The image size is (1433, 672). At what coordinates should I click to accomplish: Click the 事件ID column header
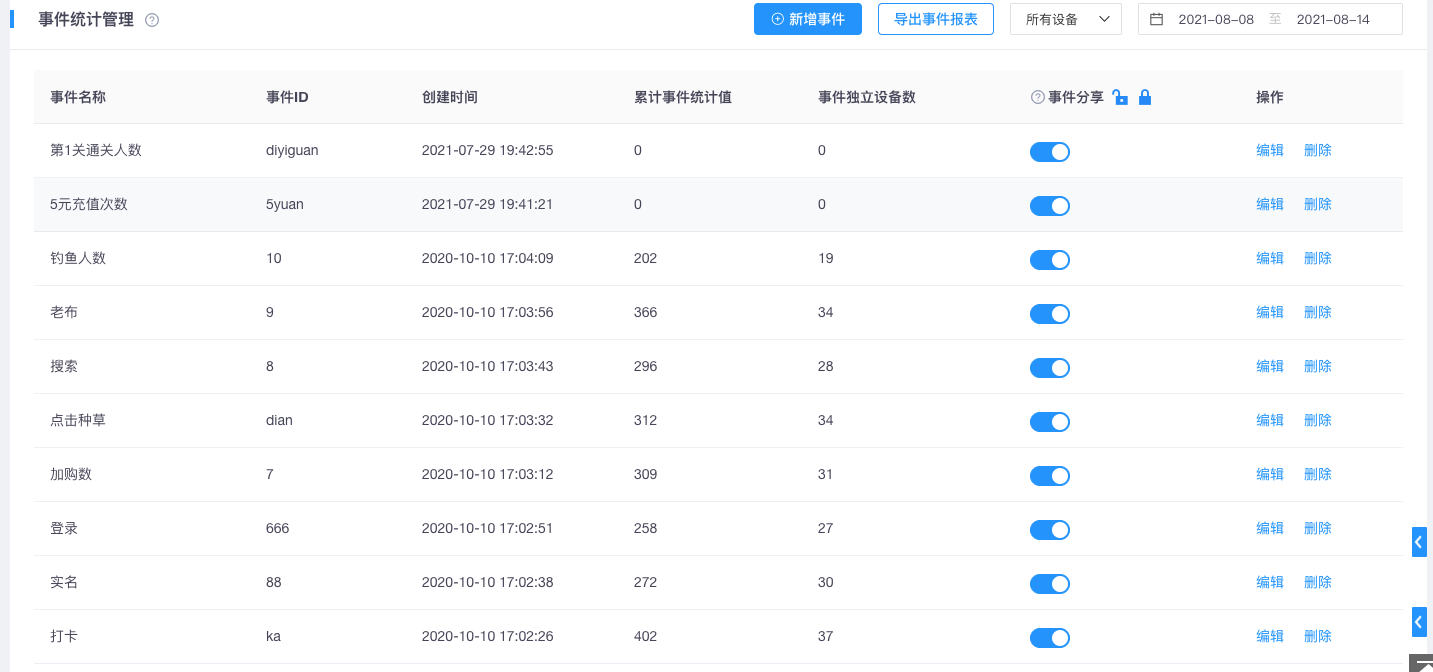pyautogui.click(x=287, y=97)
